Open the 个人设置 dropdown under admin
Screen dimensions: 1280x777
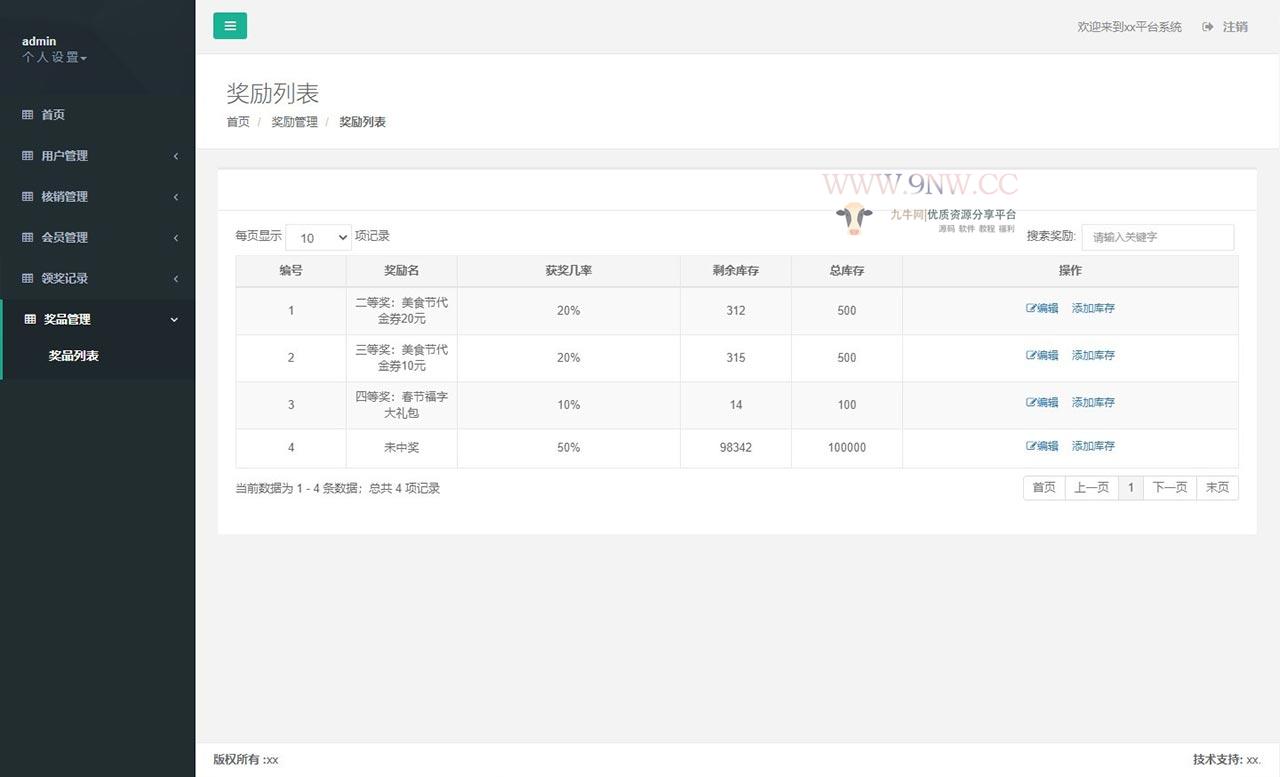click(55, 58)
